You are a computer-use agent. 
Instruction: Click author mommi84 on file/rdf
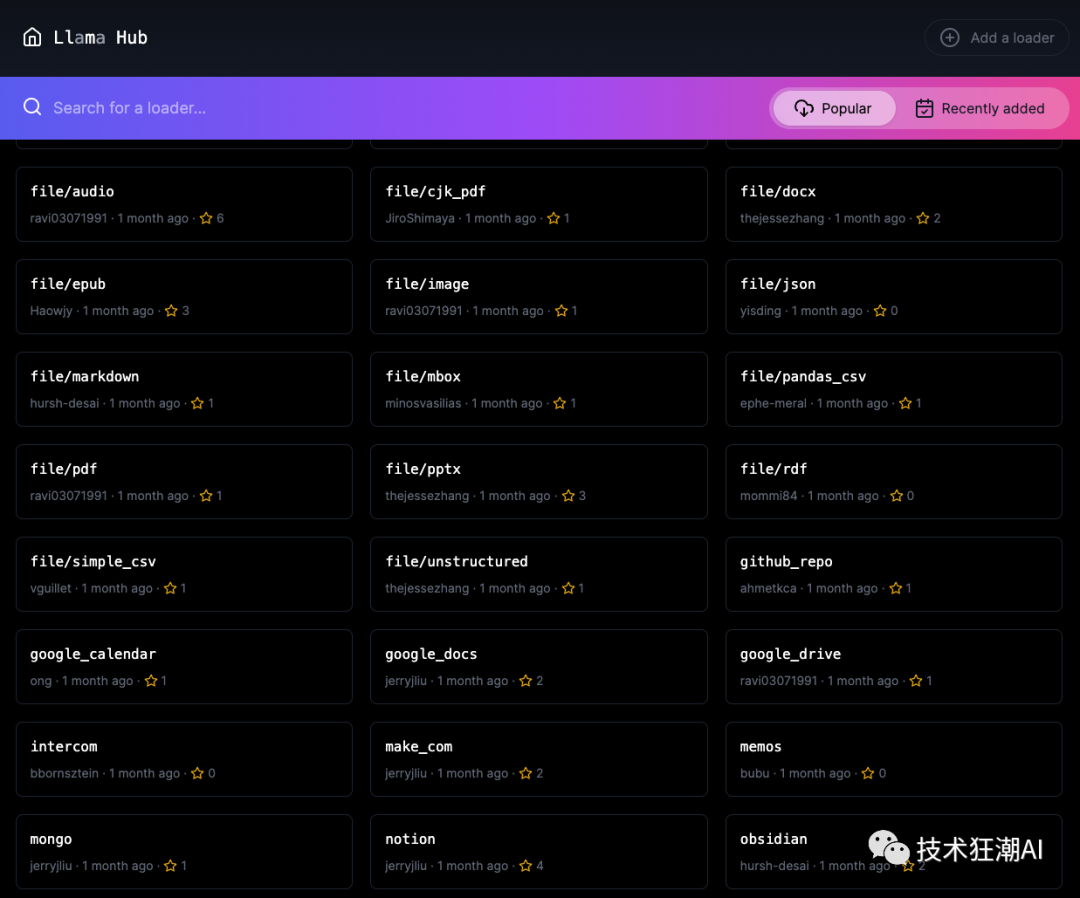coord(769,496)
